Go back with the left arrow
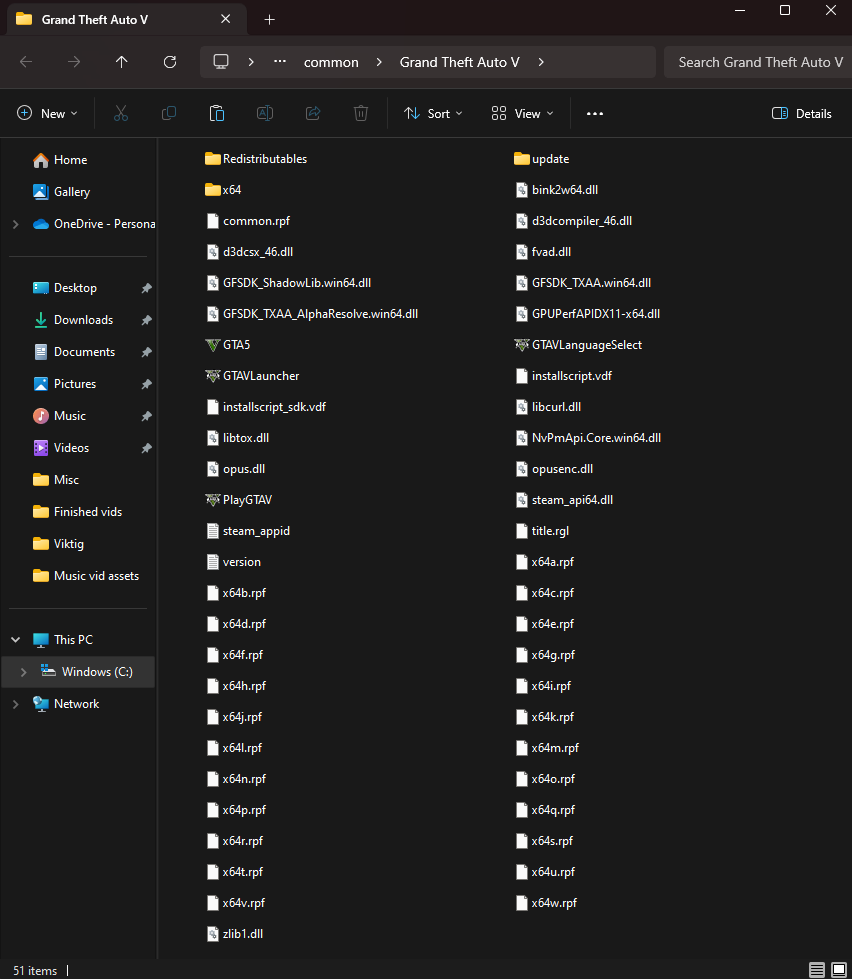852x979 pixels. coord(26,62)
